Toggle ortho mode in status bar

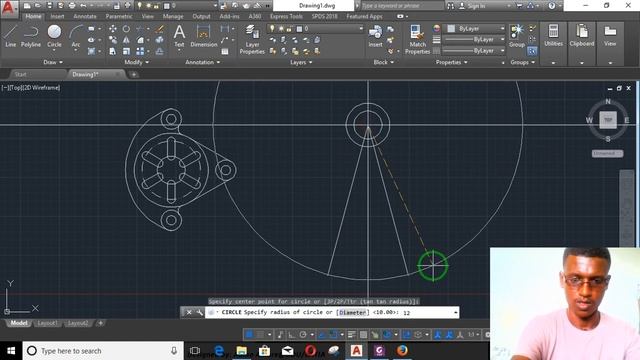(291, 335)
